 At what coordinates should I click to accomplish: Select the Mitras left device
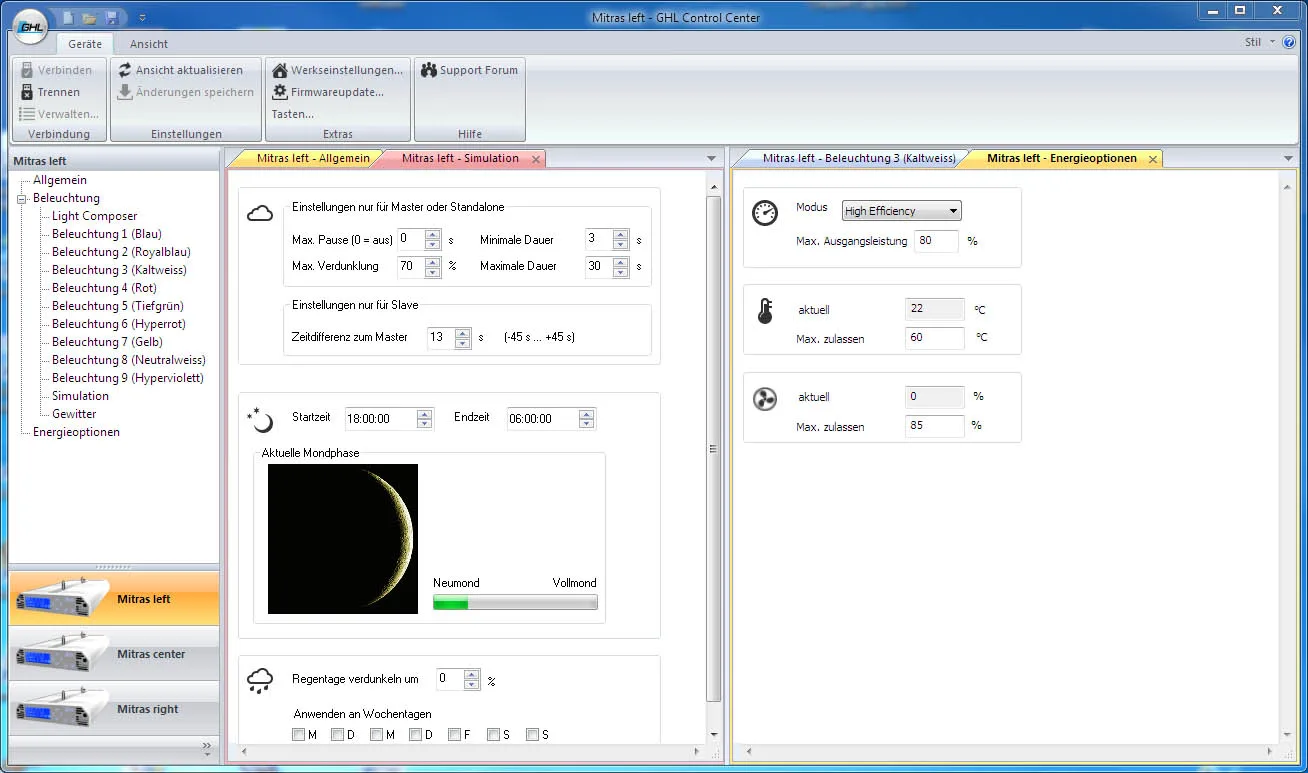[114, 599]
